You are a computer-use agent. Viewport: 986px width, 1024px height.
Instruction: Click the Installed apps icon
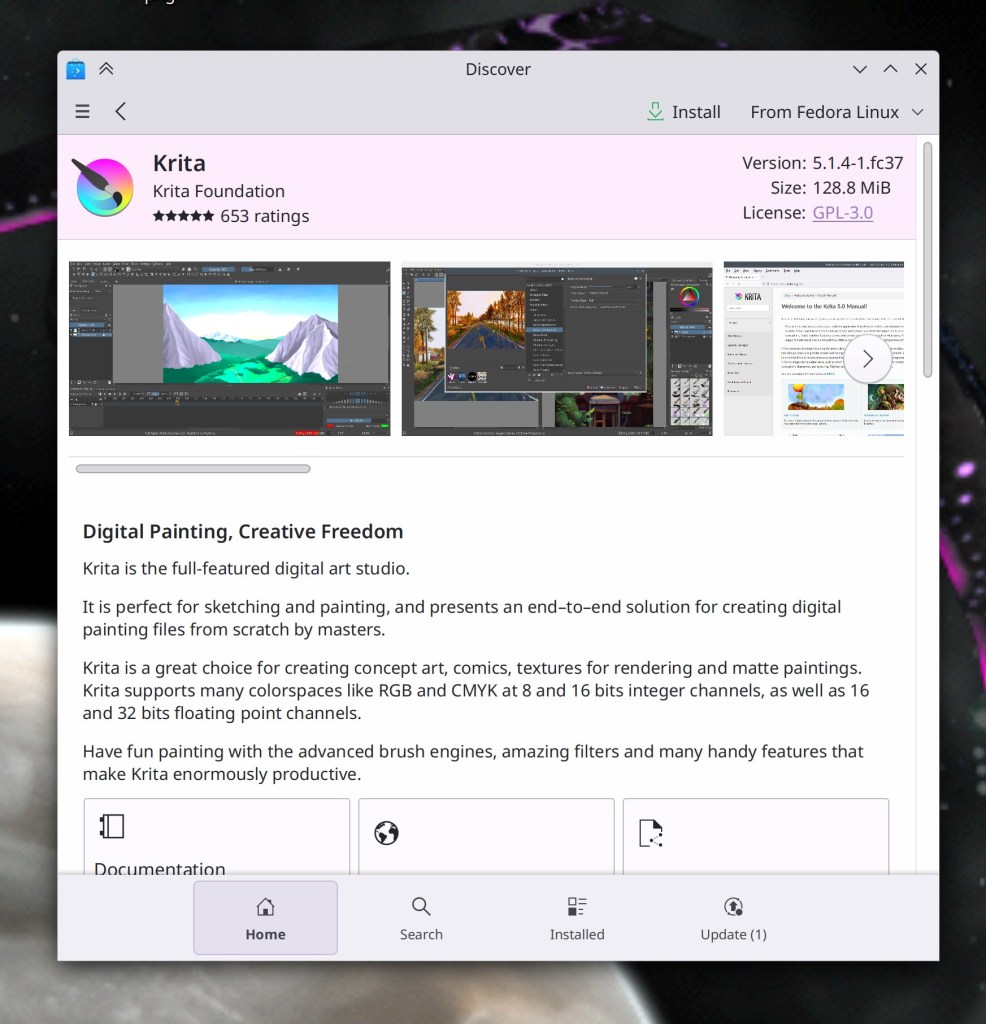click(577, 906)
